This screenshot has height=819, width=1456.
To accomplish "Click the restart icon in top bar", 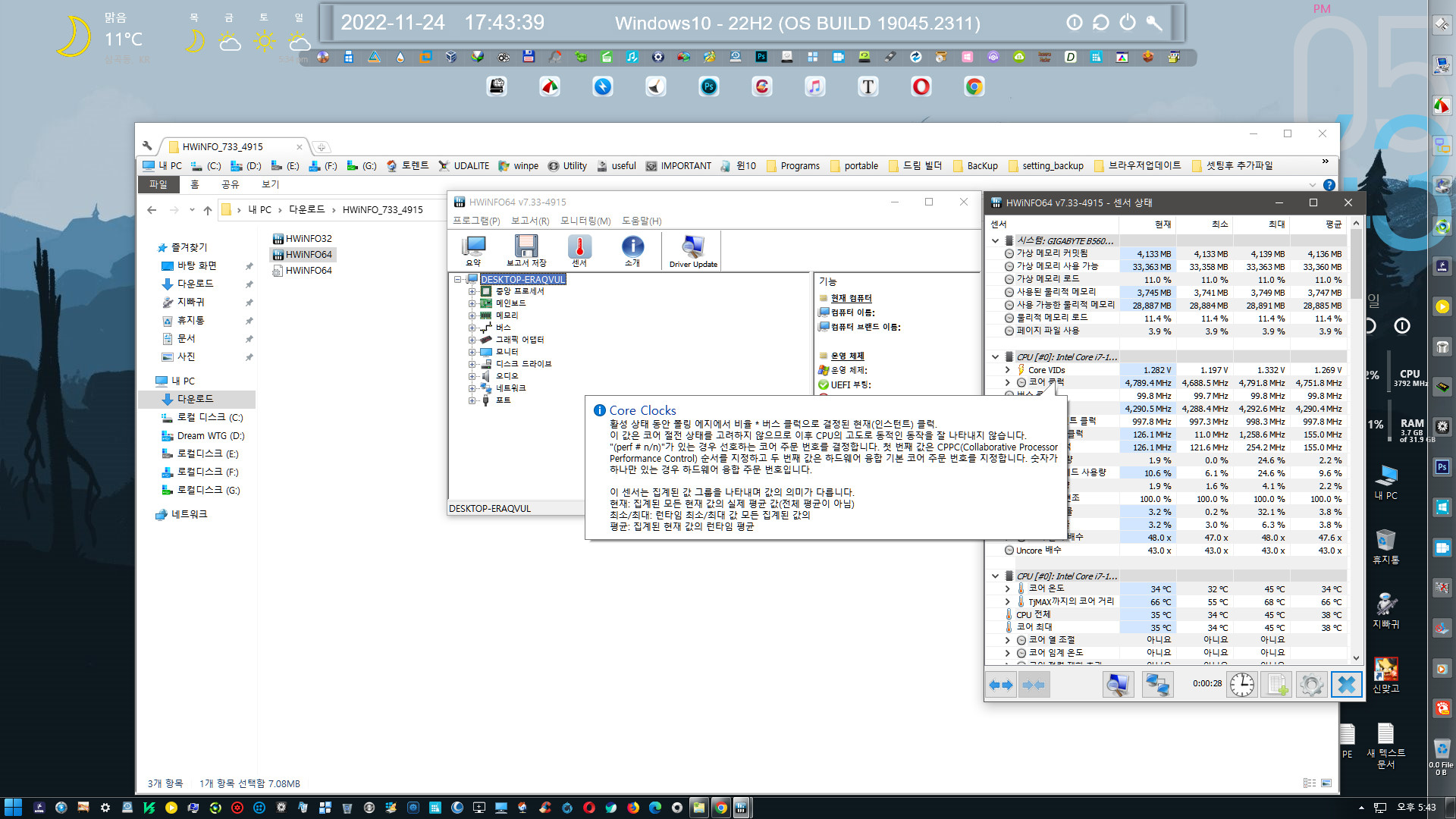I will coord(1101,23).
